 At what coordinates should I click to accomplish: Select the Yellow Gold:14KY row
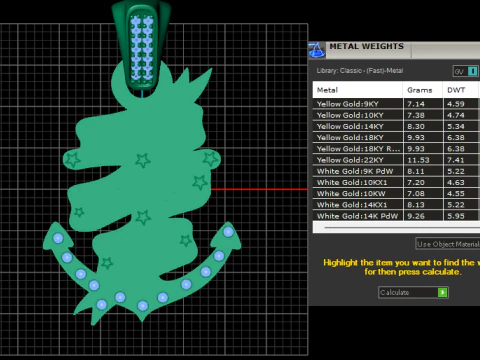pos(396,126)
